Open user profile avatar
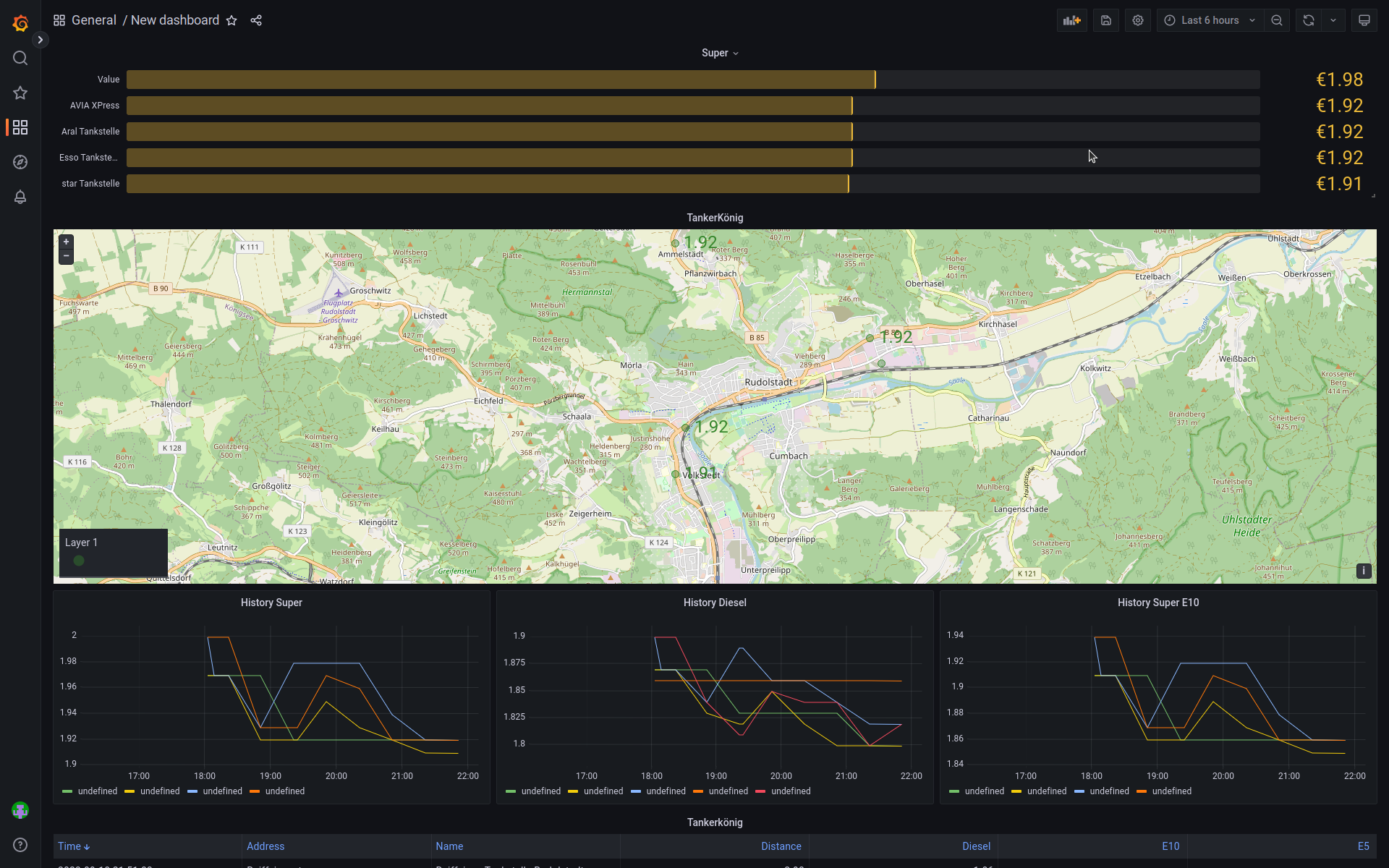 (20, 810)
